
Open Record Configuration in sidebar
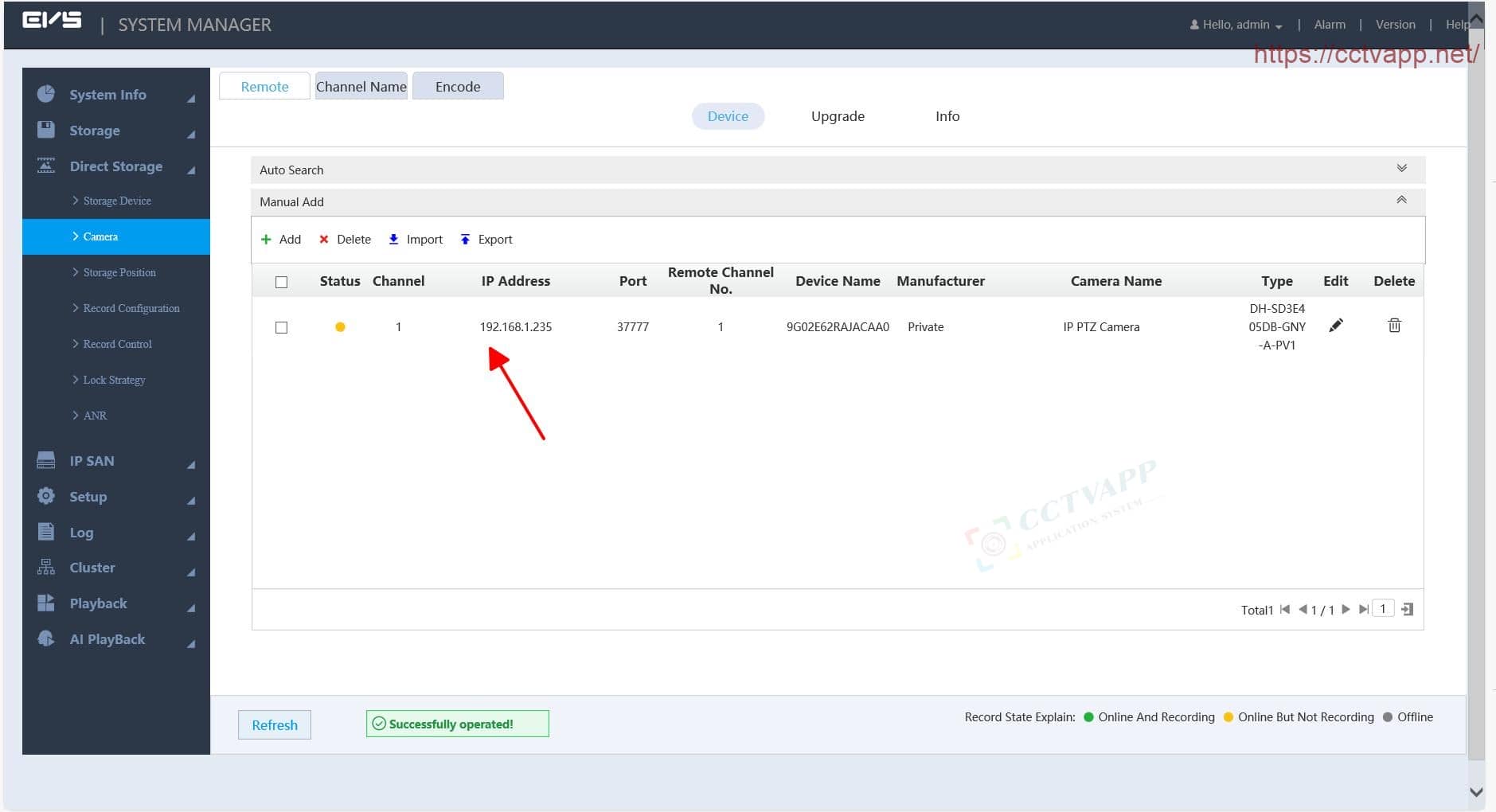coord(131,308)
